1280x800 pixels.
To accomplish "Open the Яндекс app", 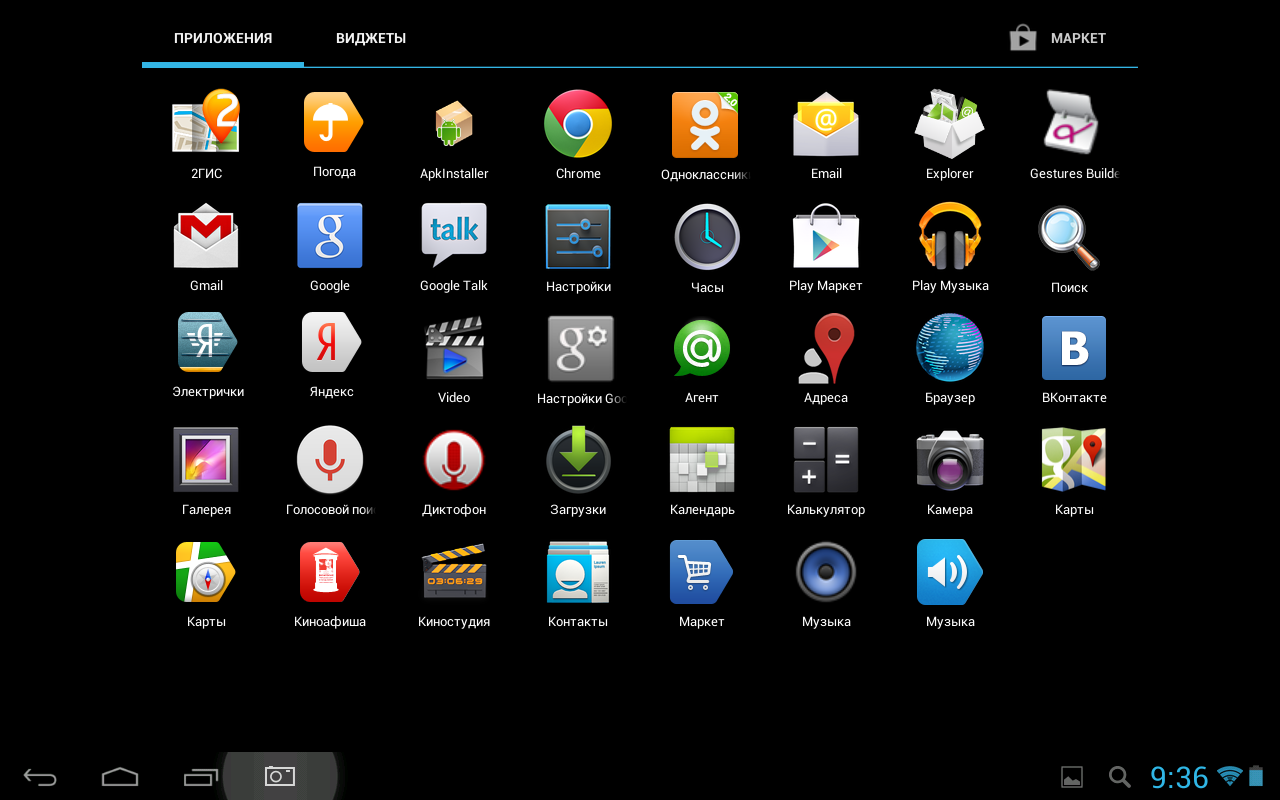I will (332, 342).
